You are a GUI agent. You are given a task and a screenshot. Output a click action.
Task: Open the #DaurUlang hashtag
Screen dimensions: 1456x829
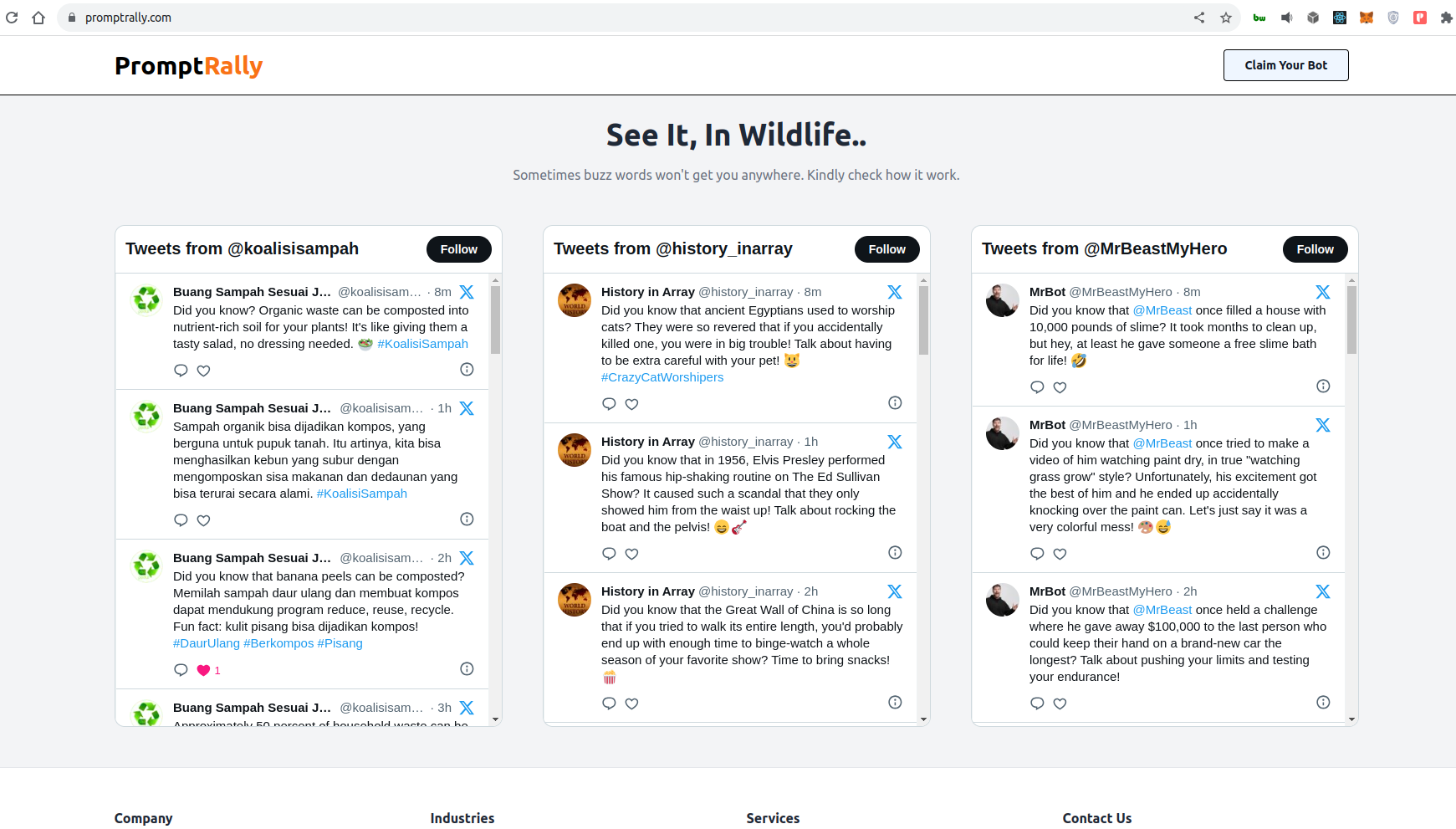tap(207, 643)
